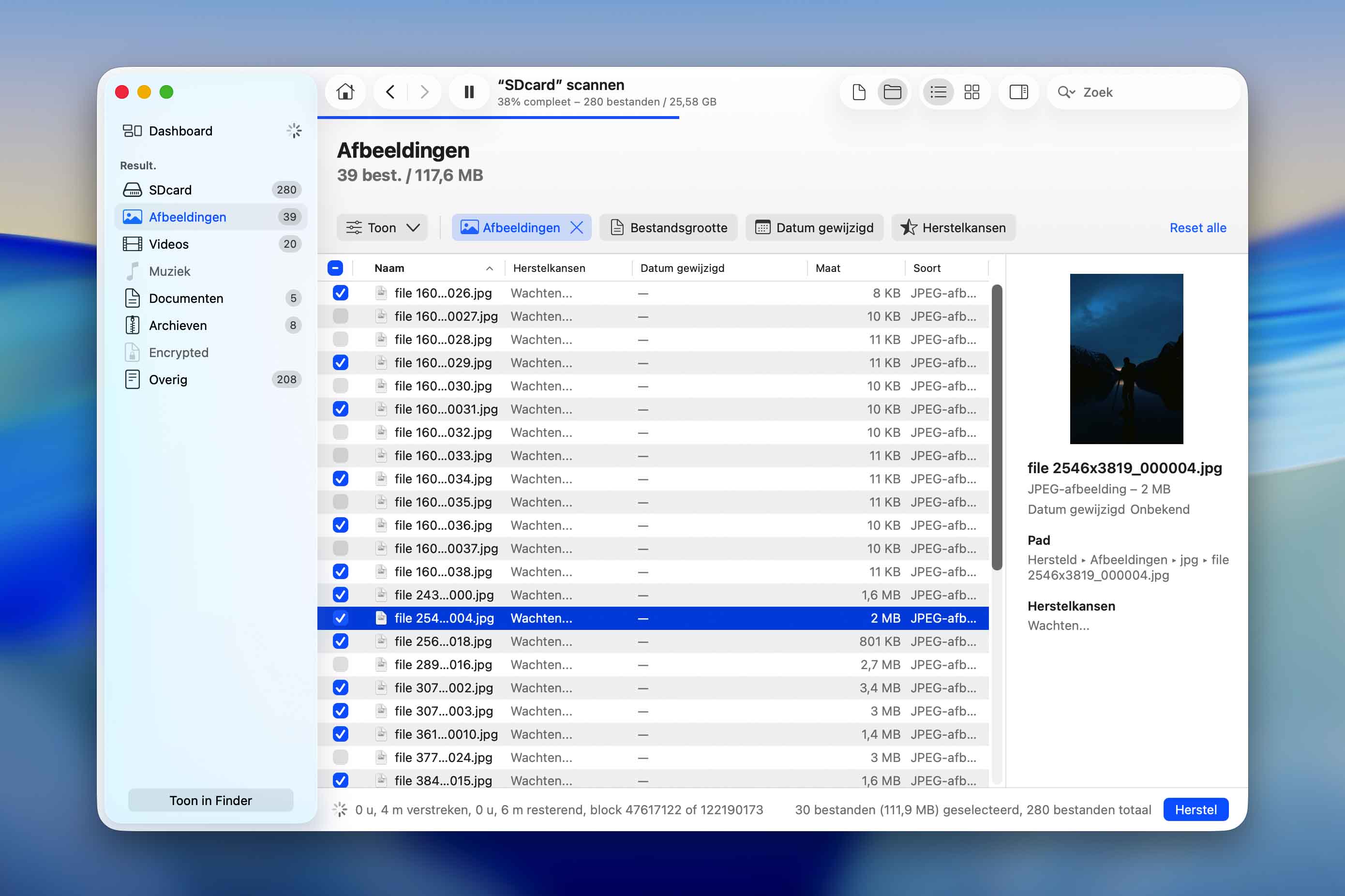The height and width of the screenshot is (896, 1345).
Task: Navigate back with the left chevron
Action: [390, 92]
